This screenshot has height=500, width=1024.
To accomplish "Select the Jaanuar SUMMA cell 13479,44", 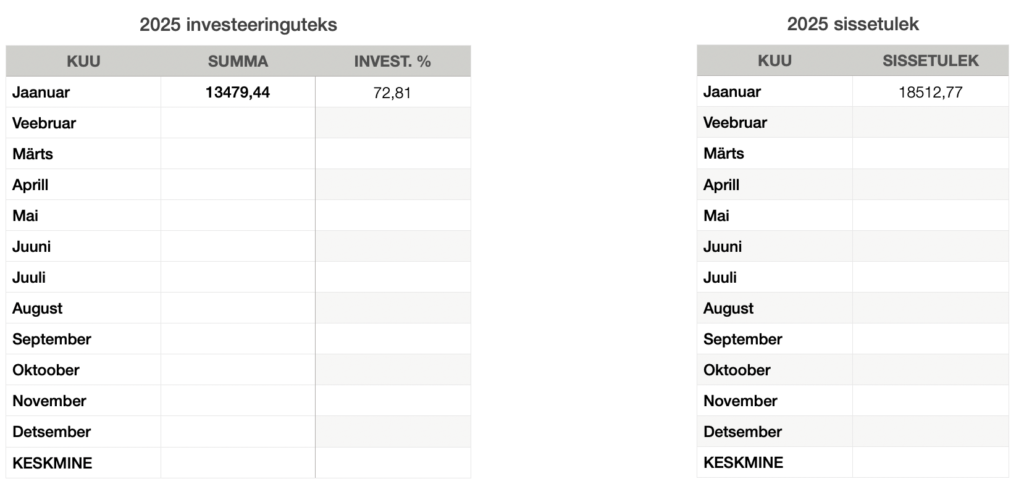I will (238, 93).
